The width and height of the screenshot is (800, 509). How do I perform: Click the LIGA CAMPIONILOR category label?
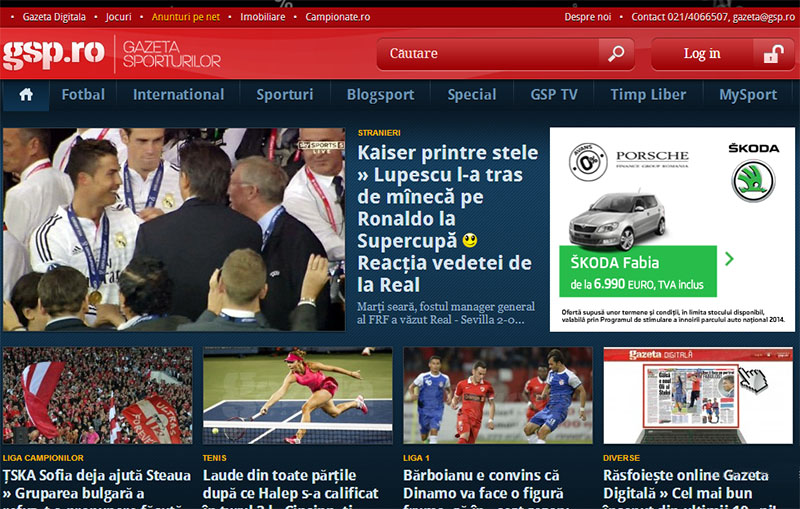pyautogui.click(x=43, y=458)
